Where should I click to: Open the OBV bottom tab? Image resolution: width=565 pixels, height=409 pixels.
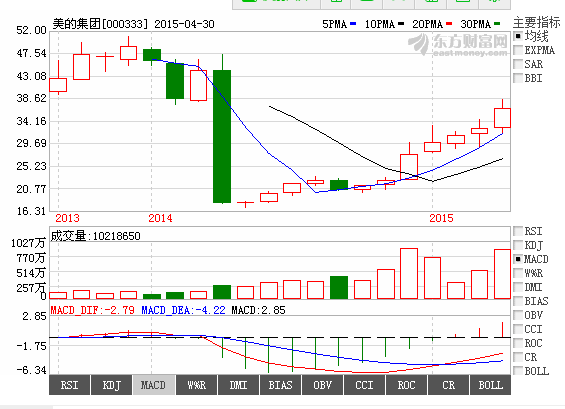tap(322, 385)
